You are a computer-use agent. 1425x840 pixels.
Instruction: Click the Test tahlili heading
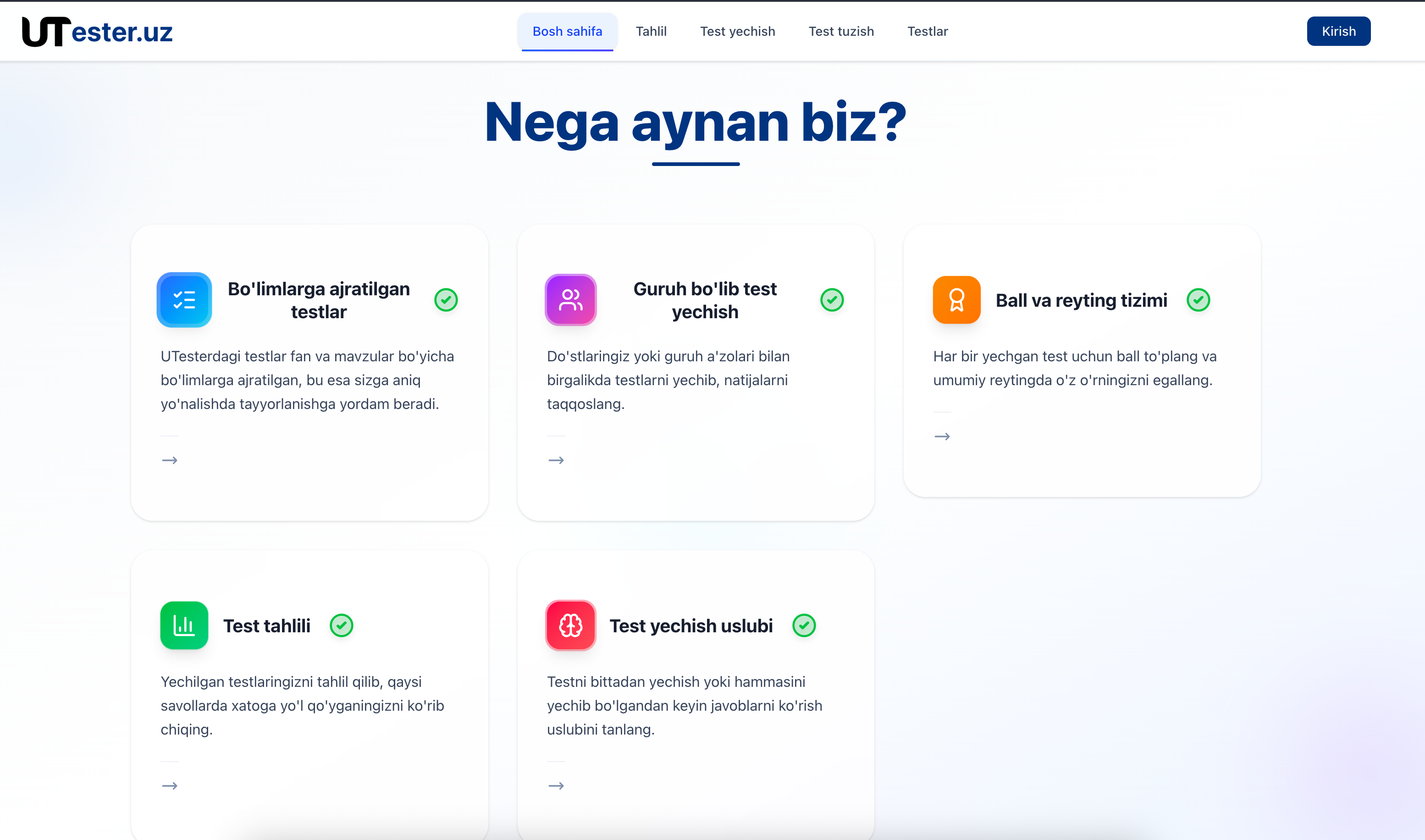point(266,625)
